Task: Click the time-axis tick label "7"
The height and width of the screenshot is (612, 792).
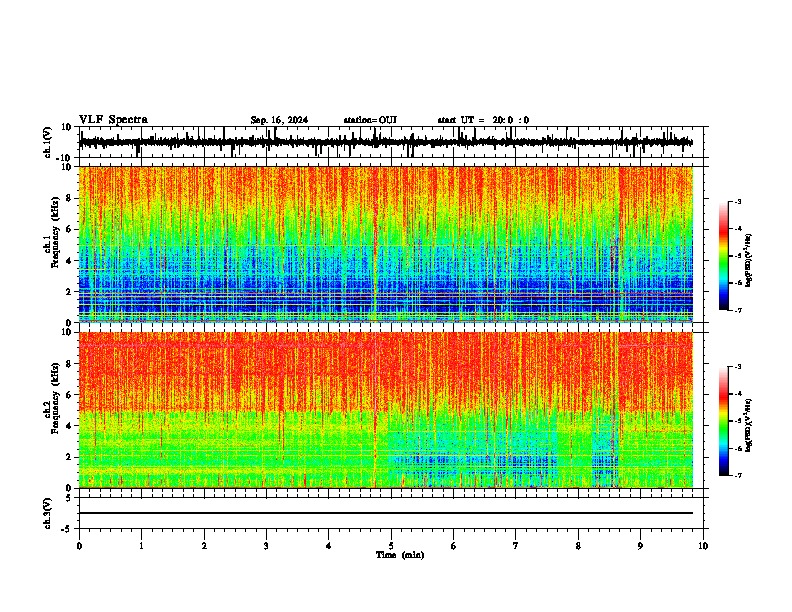Action: pyautogui.click(x=516, y=546)
